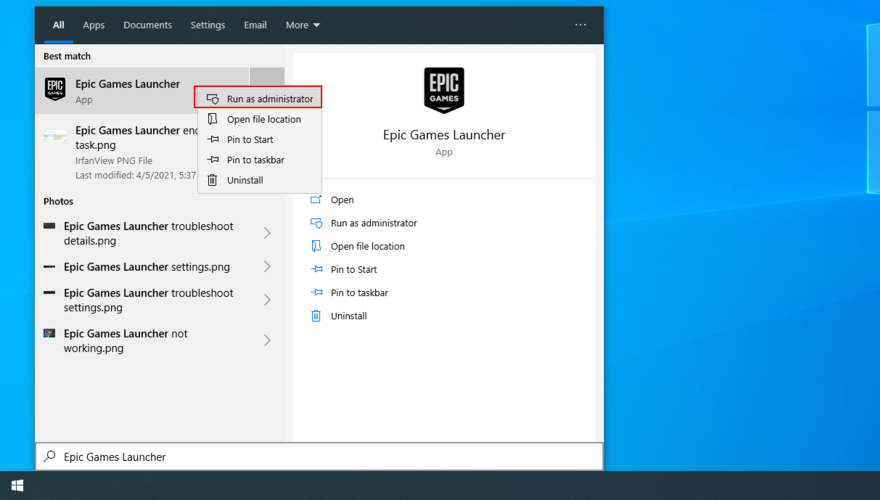The image size is (880, 500).
Task: Click the Pin to Start icon in details pane
Action: click(x=317, y=269)
